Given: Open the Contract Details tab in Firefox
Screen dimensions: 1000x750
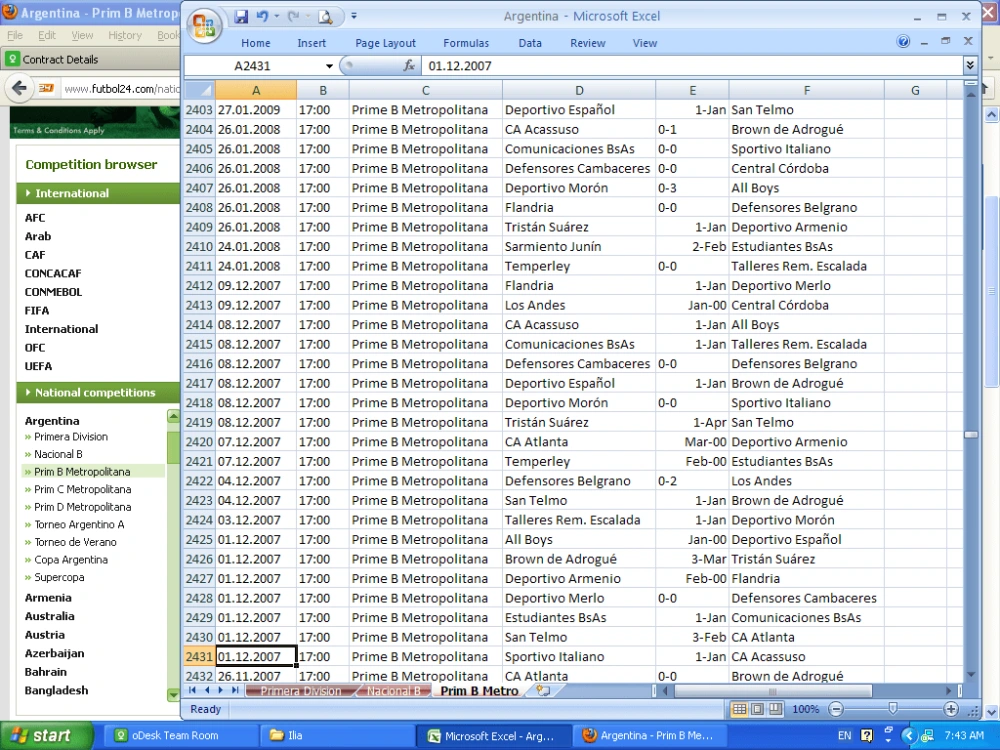Looking at the screenshot, I should coord(59,59).
